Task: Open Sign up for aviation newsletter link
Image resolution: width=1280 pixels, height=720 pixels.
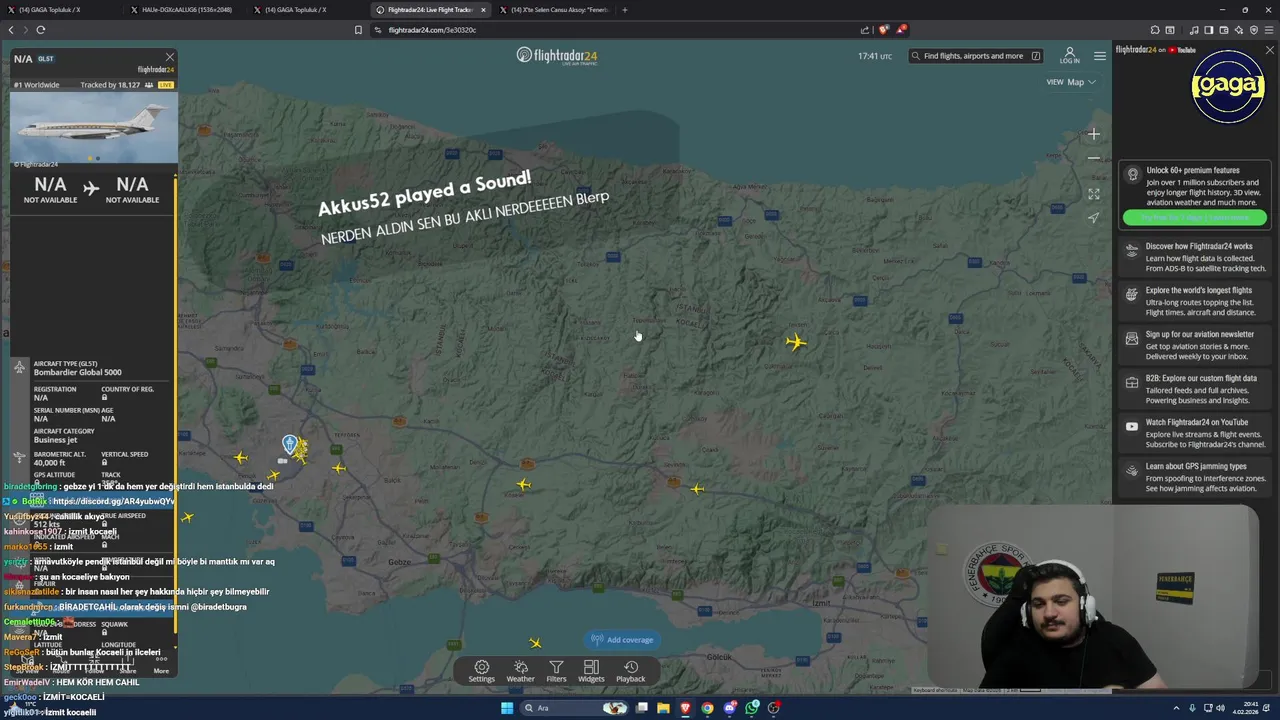Action: pyautogui.click(x=1195, y=345)
